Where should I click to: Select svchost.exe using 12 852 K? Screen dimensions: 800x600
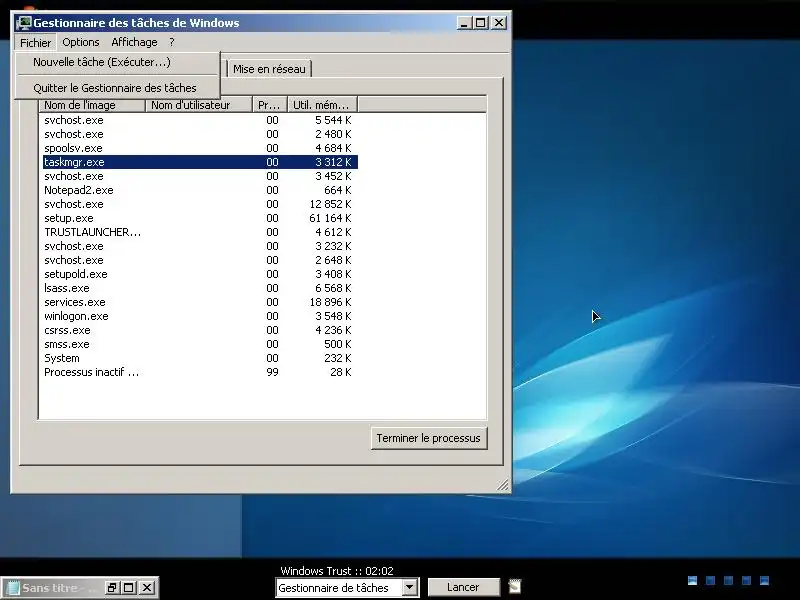click(x=200, y=204)
